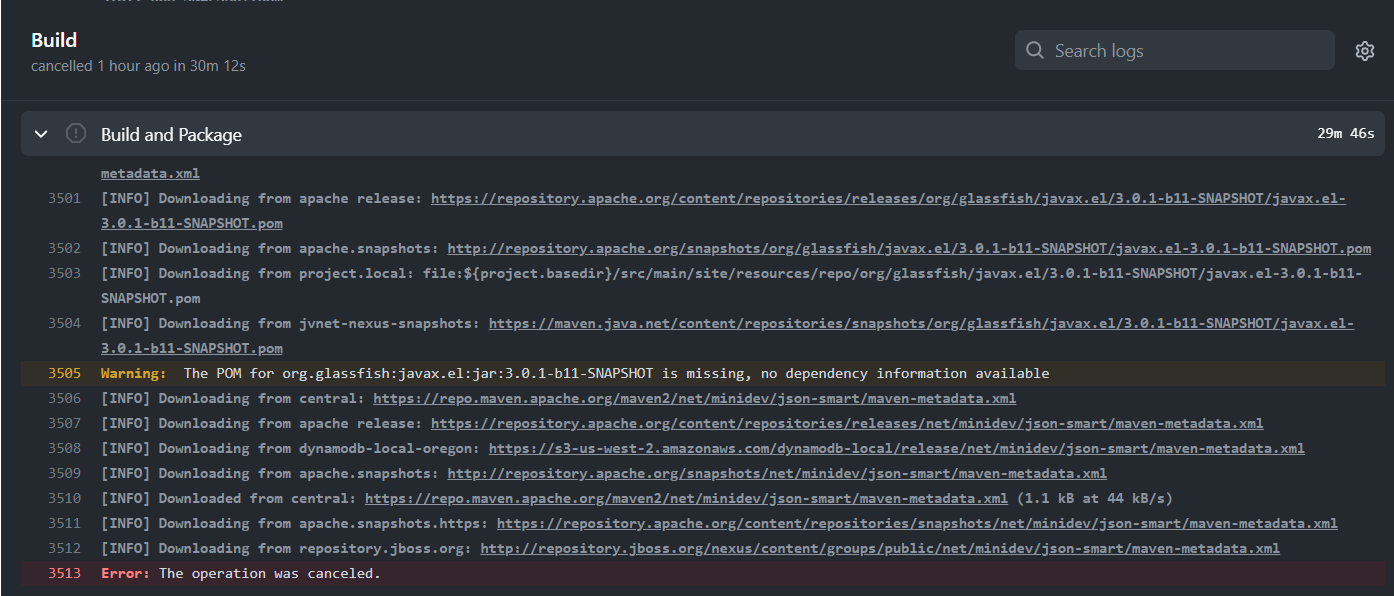The height and width of the screenshot is (596, 1394).
Task: Open the metadata.xml link above line 3501
Action: pos(150,173)
